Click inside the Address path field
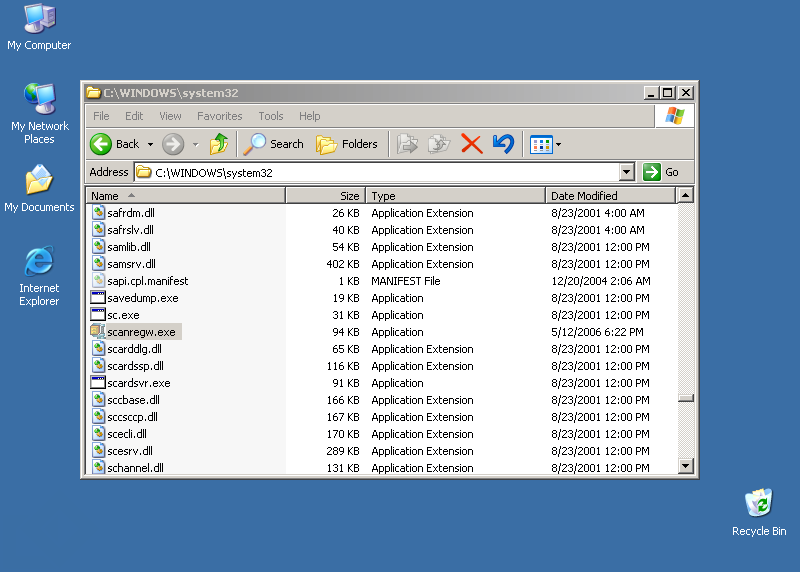Image resolution: width=800 pixels, height=572 pixels. [x=378, y=172]
